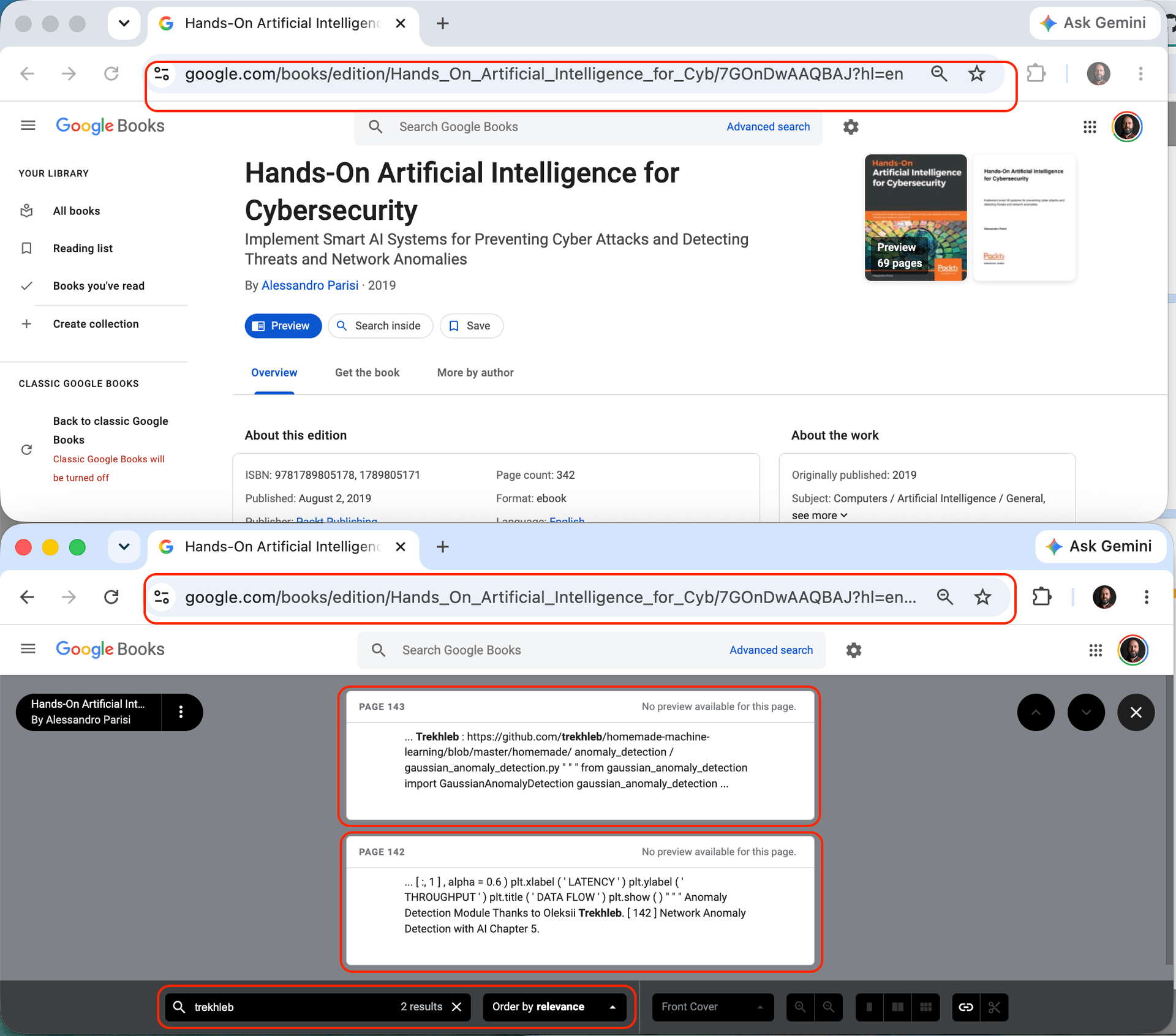Click the page zoom magnifier in reader window address bar
1176x1036 pixels.
pos(944,597)
